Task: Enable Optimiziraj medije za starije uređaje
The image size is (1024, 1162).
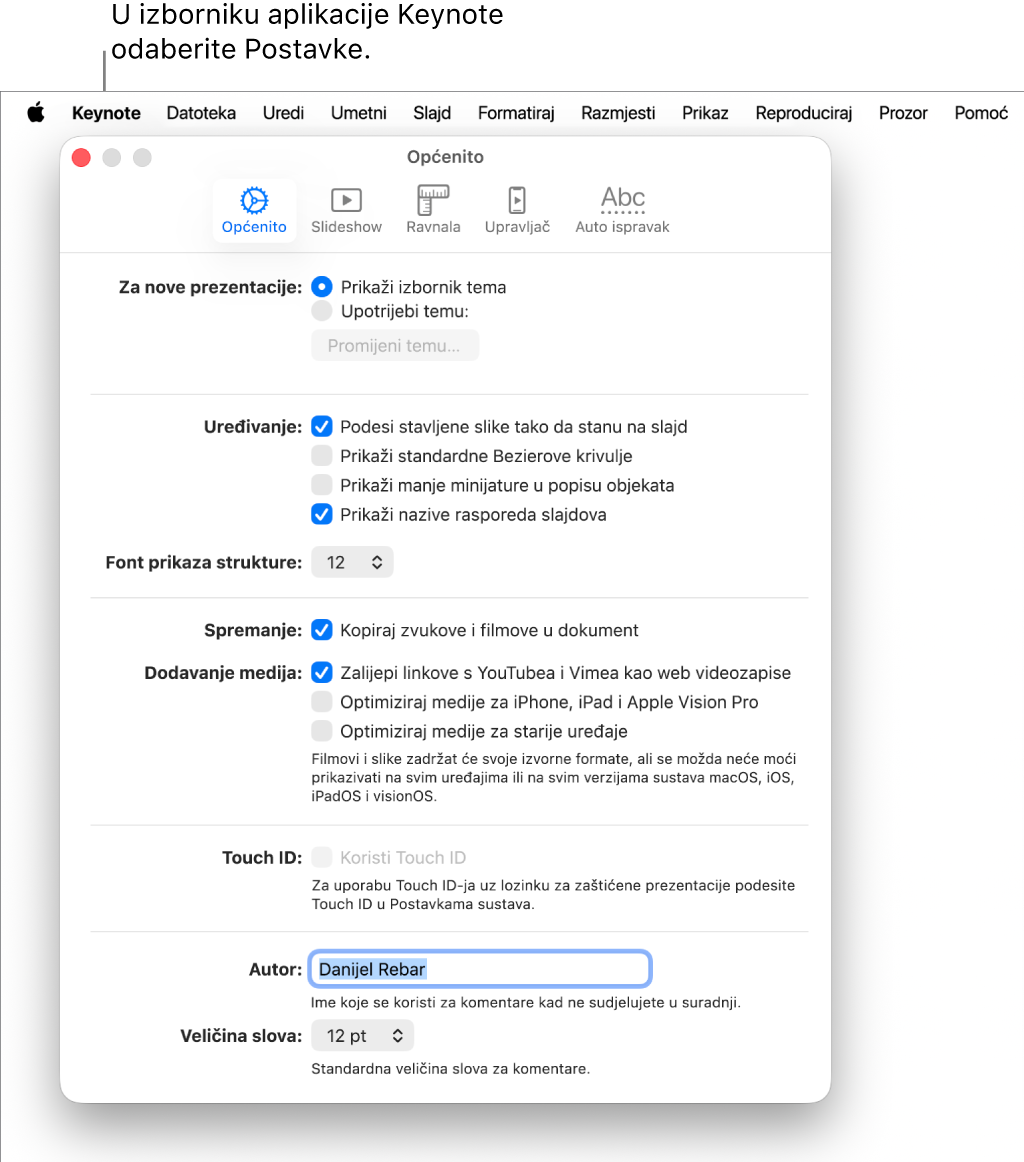Action: 322,731
